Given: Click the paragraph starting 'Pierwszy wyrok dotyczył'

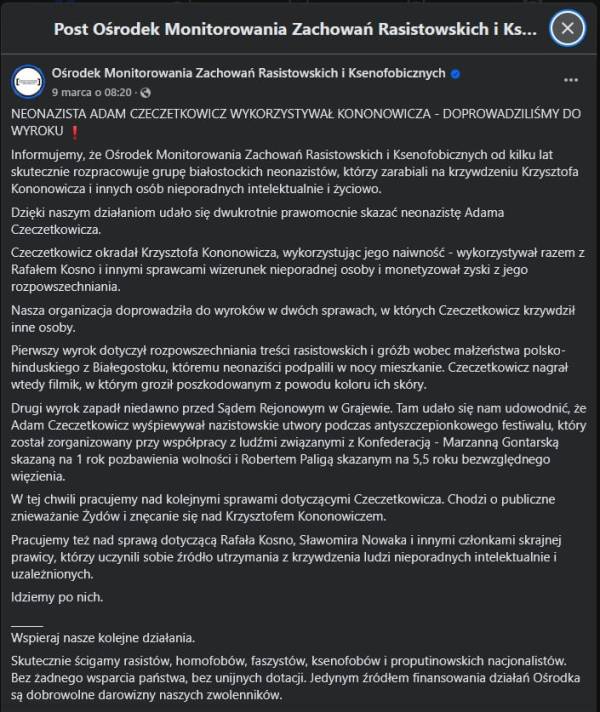Looking at the screenshot, I should click(x=289, y=367).
